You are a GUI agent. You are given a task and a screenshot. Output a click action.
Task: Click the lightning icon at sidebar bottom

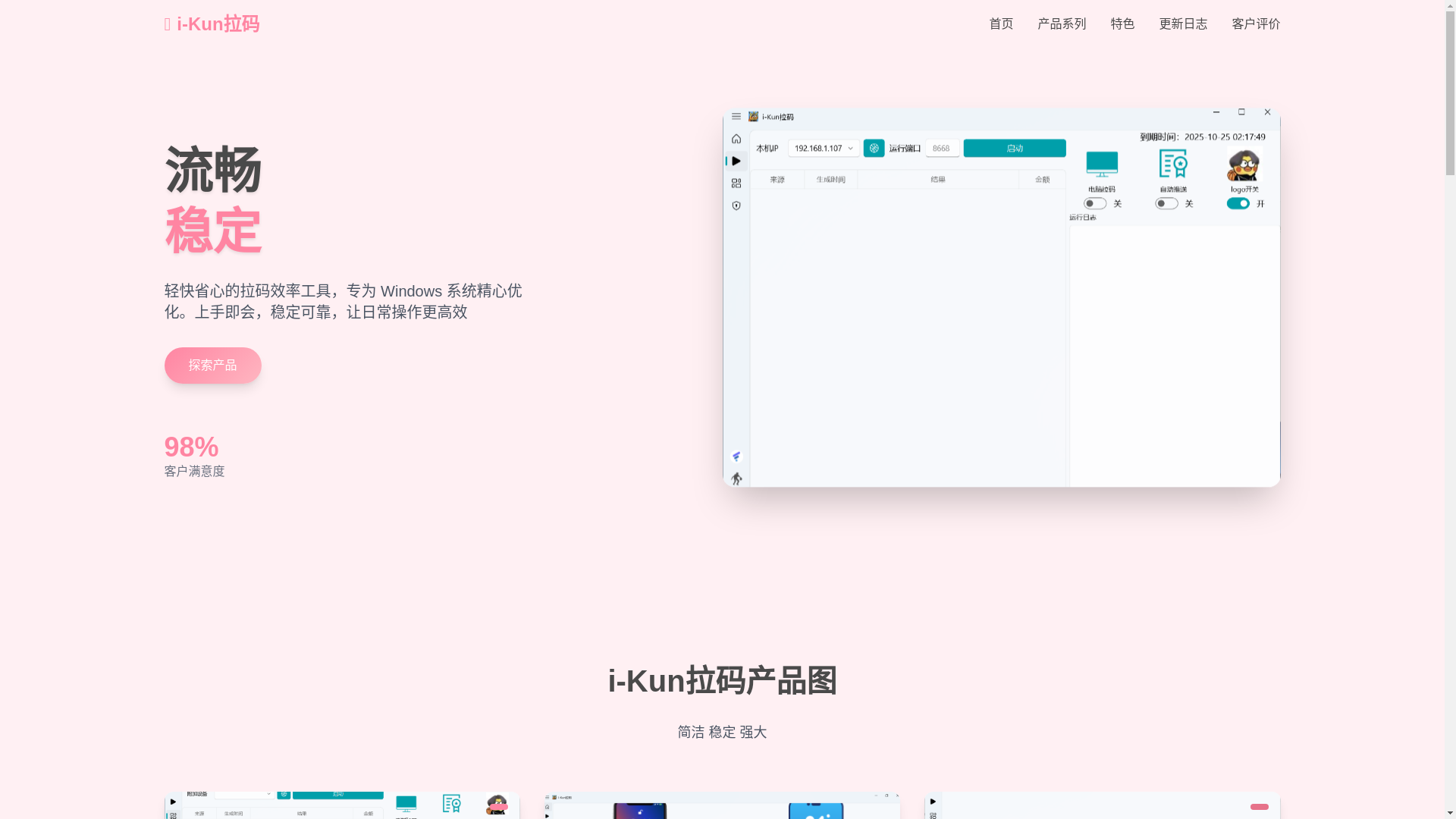pos(736,457)
